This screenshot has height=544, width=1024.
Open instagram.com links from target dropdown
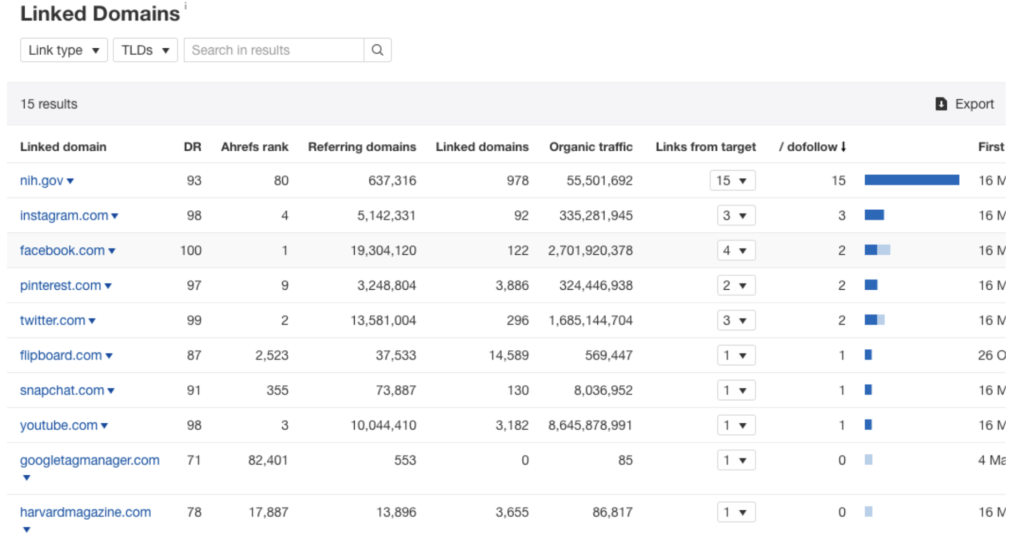(x=736, y=216)
